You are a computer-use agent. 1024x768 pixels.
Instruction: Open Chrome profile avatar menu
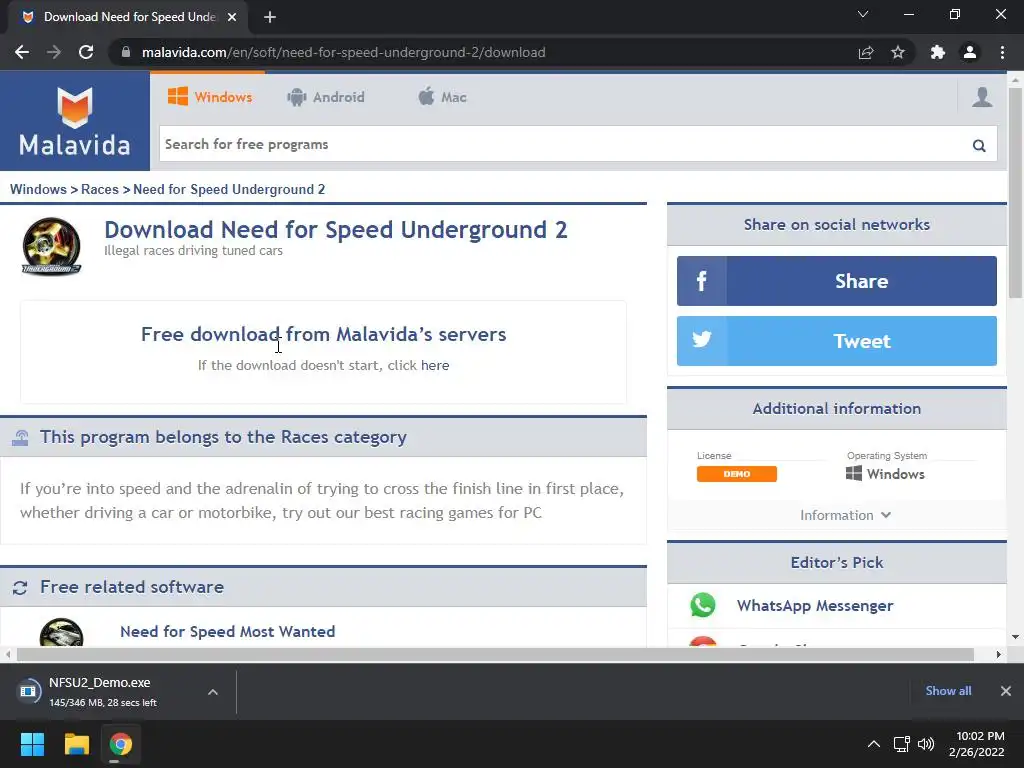970,52
